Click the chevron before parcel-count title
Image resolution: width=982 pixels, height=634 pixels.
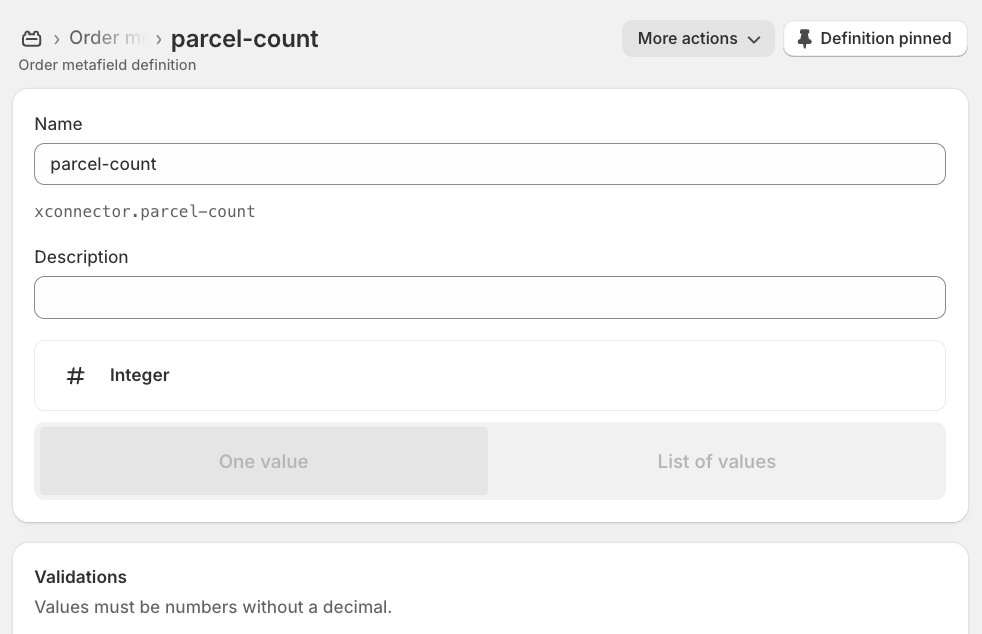158,39
